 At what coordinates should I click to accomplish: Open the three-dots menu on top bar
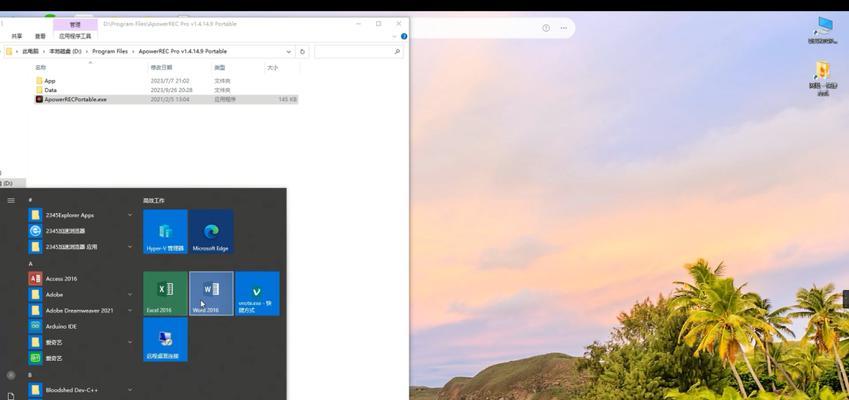pyautogui.click(x=564, y=28)
